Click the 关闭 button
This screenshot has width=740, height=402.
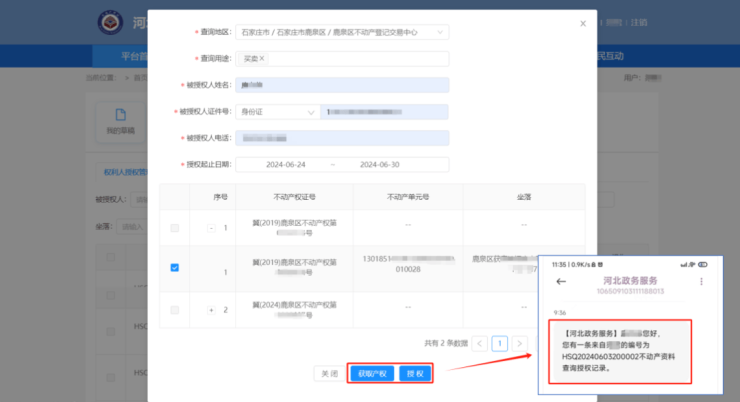coord(327,373)
